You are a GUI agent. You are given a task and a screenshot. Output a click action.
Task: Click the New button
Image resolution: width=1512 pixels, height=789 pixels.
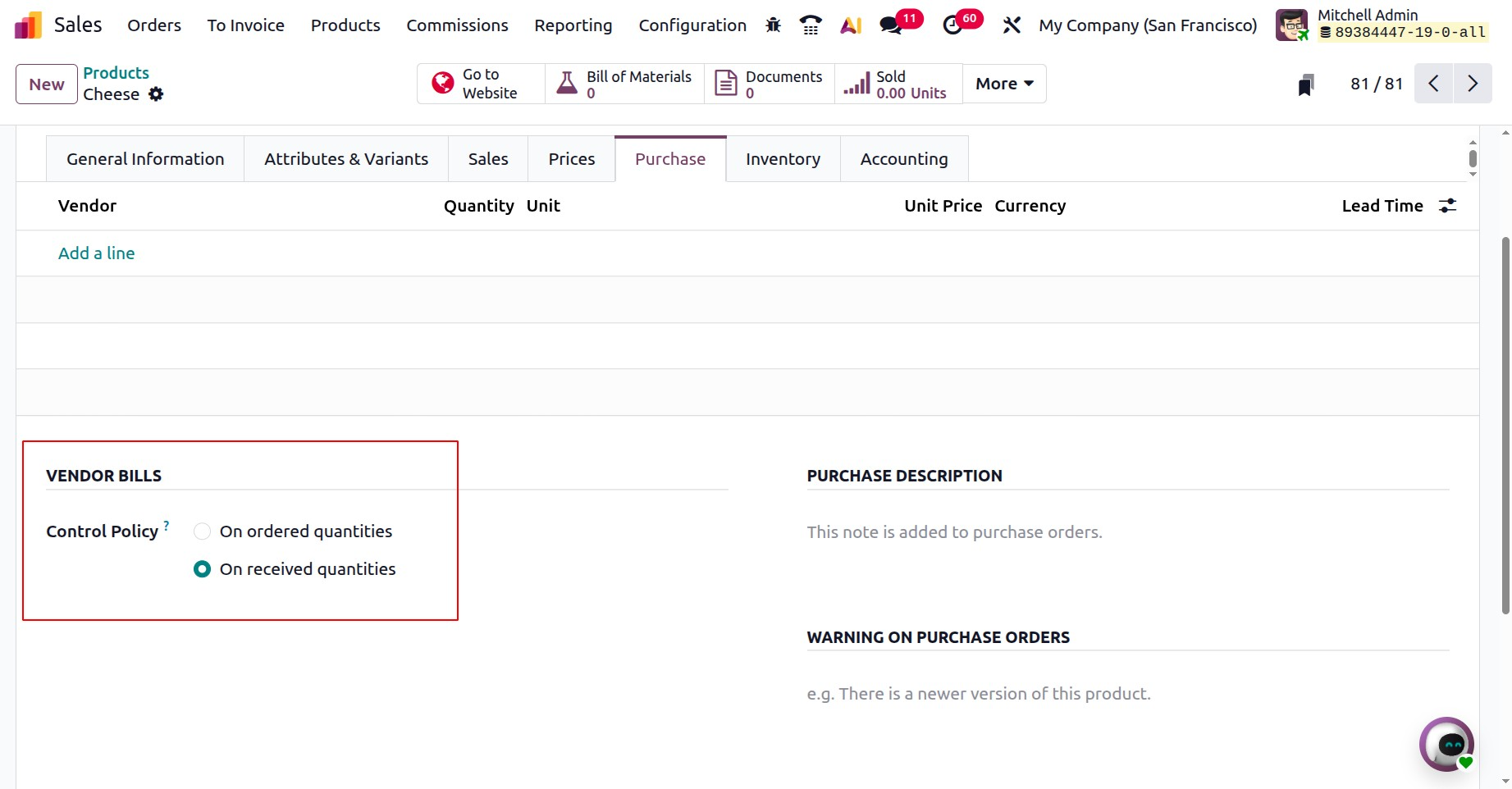(x=47, y=84)
